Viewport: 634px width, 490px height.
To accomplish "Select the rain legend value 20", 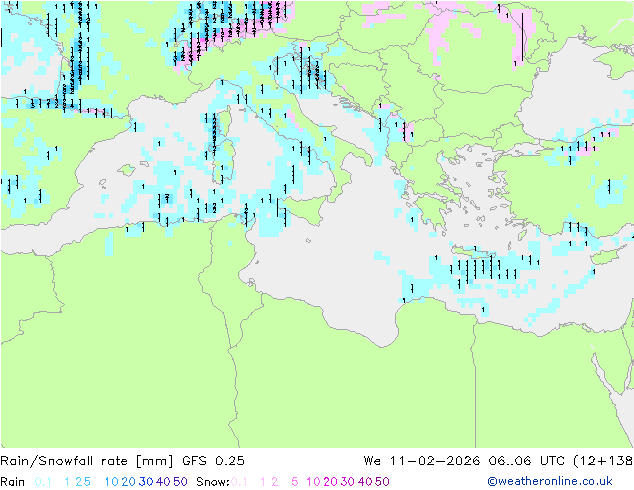I will 129,482.
